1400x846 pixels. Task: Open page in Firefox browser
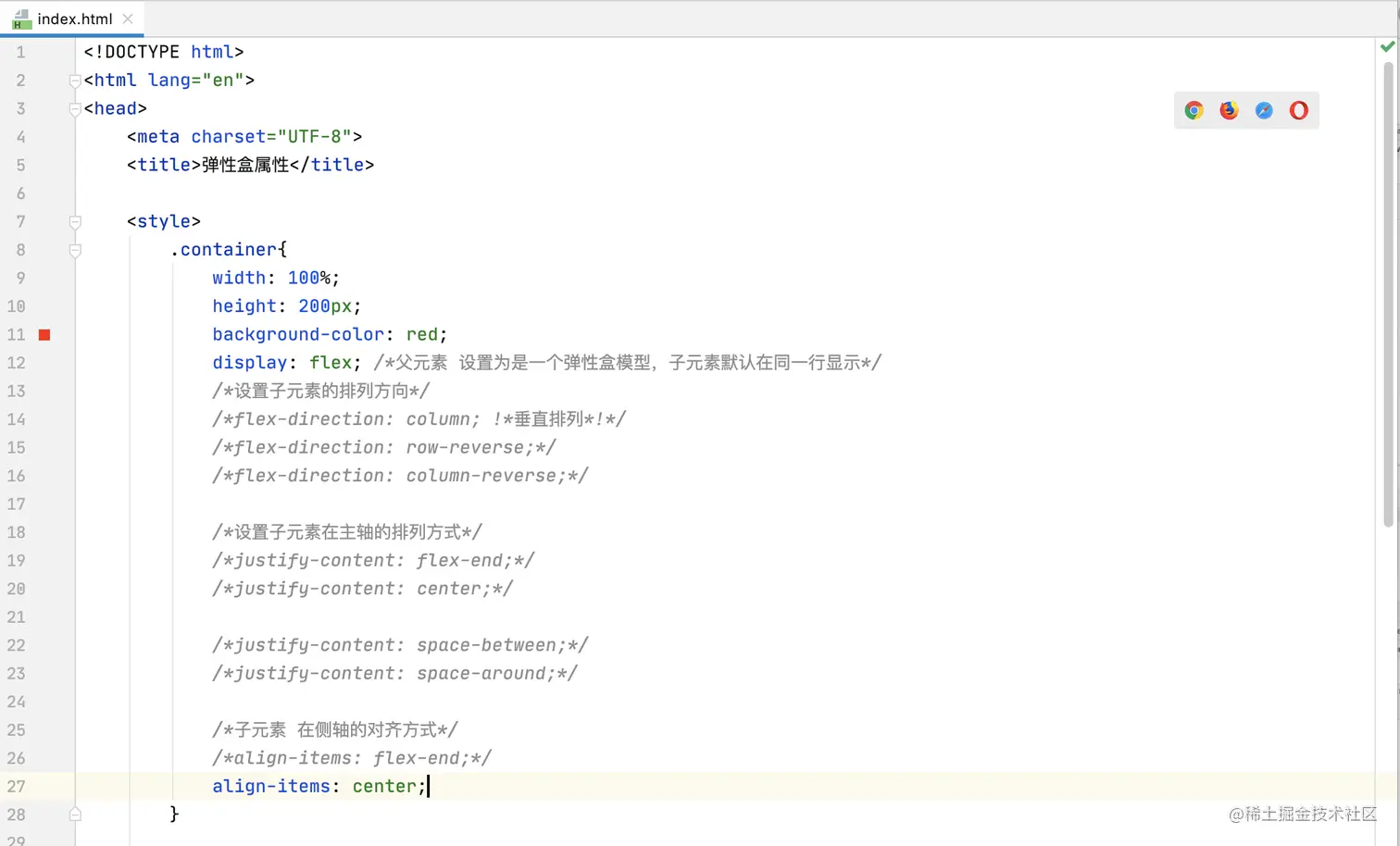coord(1229,111)
